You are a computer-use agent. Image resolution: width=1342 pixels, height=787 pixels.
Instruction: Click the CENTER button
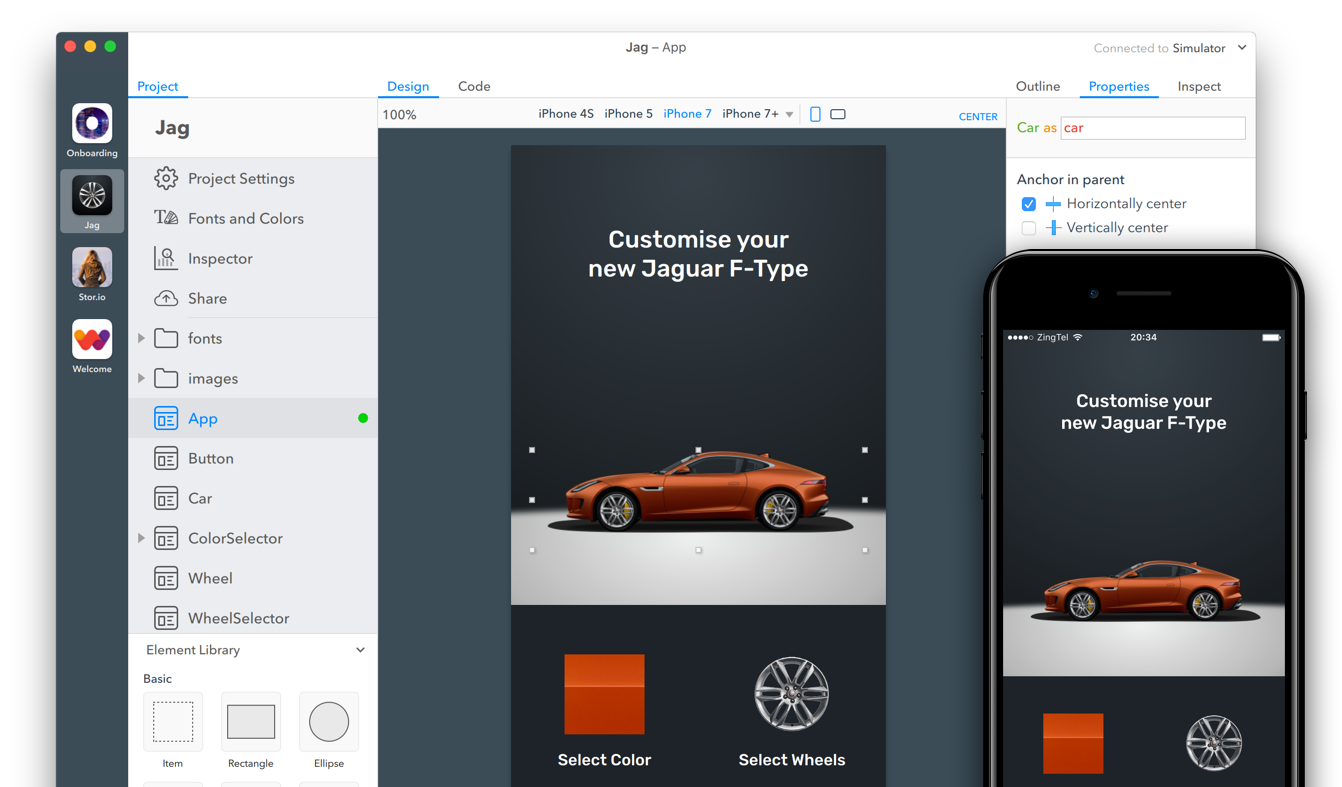tap(977, 116)
